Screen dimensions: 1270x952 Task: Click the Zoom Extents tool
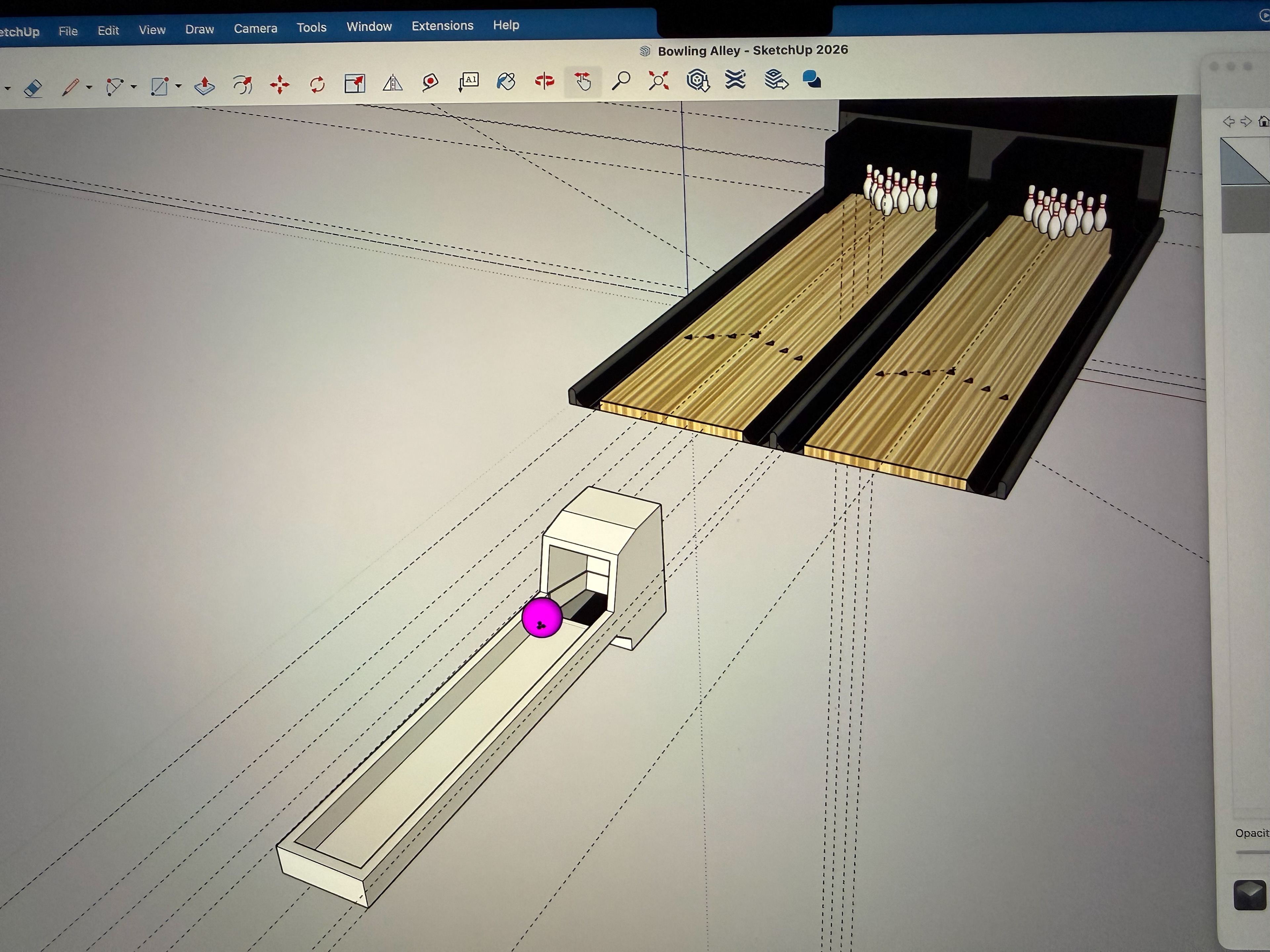tap(658, 80)
